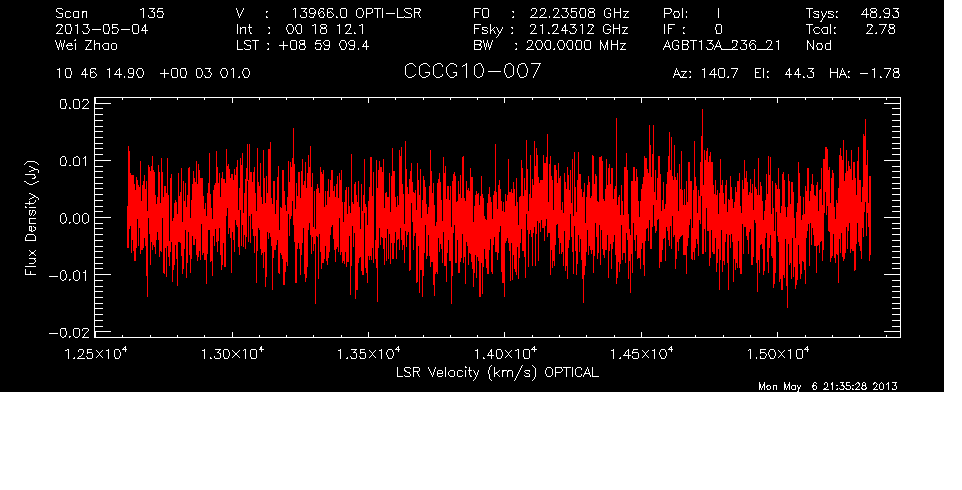The image size is (962, 490).
Task: Click the IF: 0 entry
Action: tap(693, 29)
